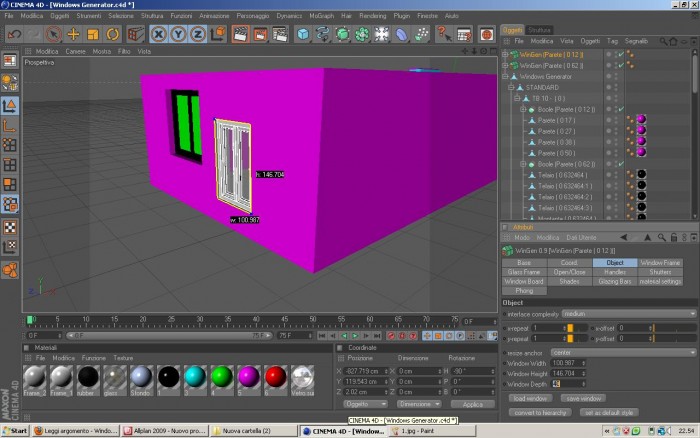
Task: Click the load window button
Action: [x=530, y=398]
